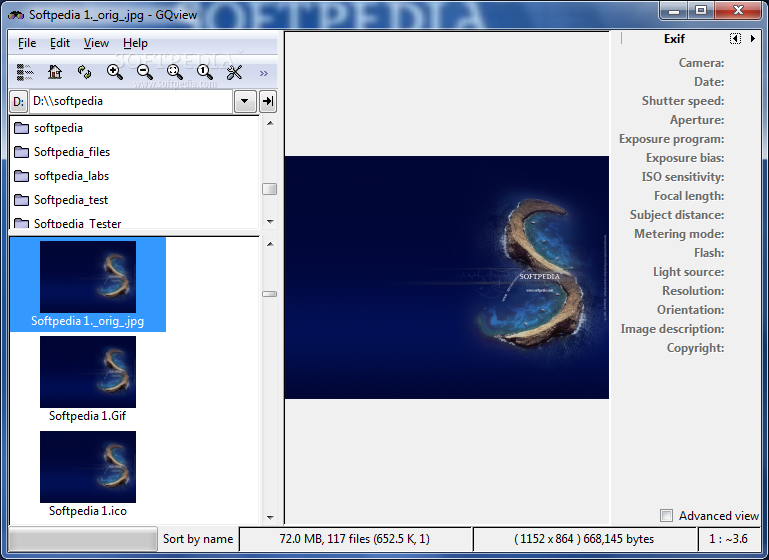
Task: Select the Softpedia 1._orig_.jpg thumbnail
Action: [x=88, y=284]
